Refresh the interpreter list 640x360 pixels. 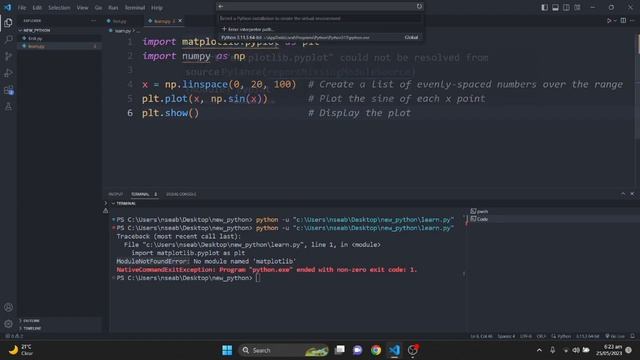(419, 7)
